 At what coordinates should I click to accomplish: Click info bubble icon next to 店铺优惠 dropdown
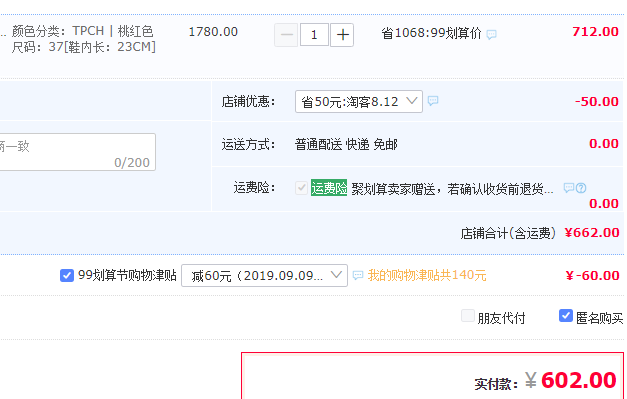click(433, 100)
